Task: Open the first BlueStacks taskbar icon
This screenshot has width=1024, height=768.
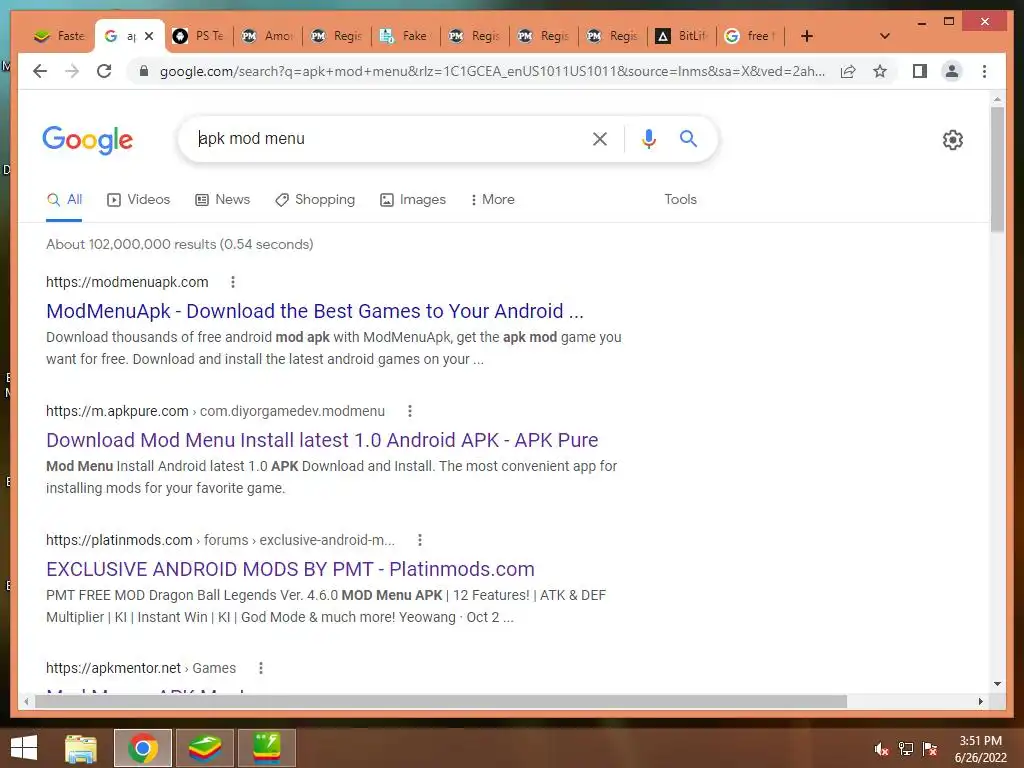Action: (x=204, y=748)
